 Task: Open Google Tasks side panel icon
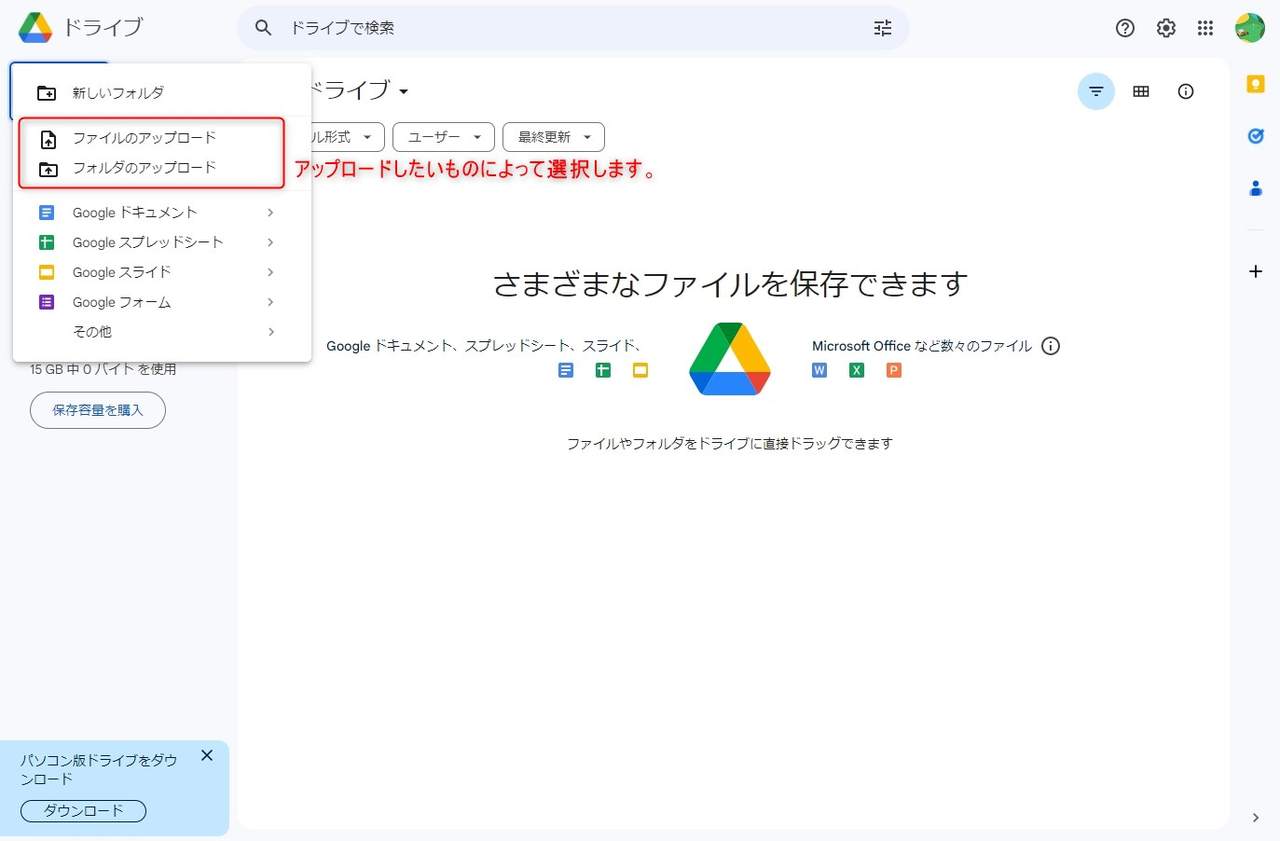click(x=1256, y=136)
